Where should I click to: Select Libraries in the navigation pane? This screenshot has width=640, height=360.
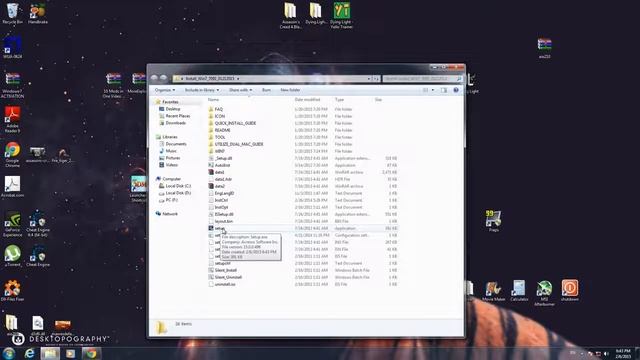tap(170, 137)
